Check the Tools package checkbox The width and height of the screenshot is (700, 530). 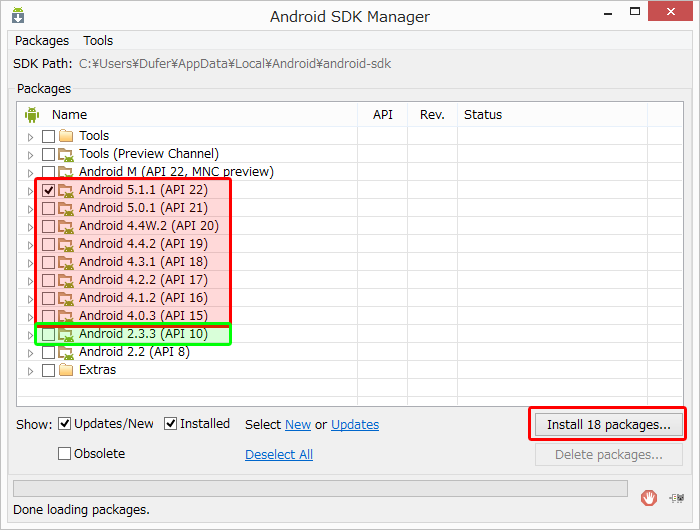click(x=48, y=136)
